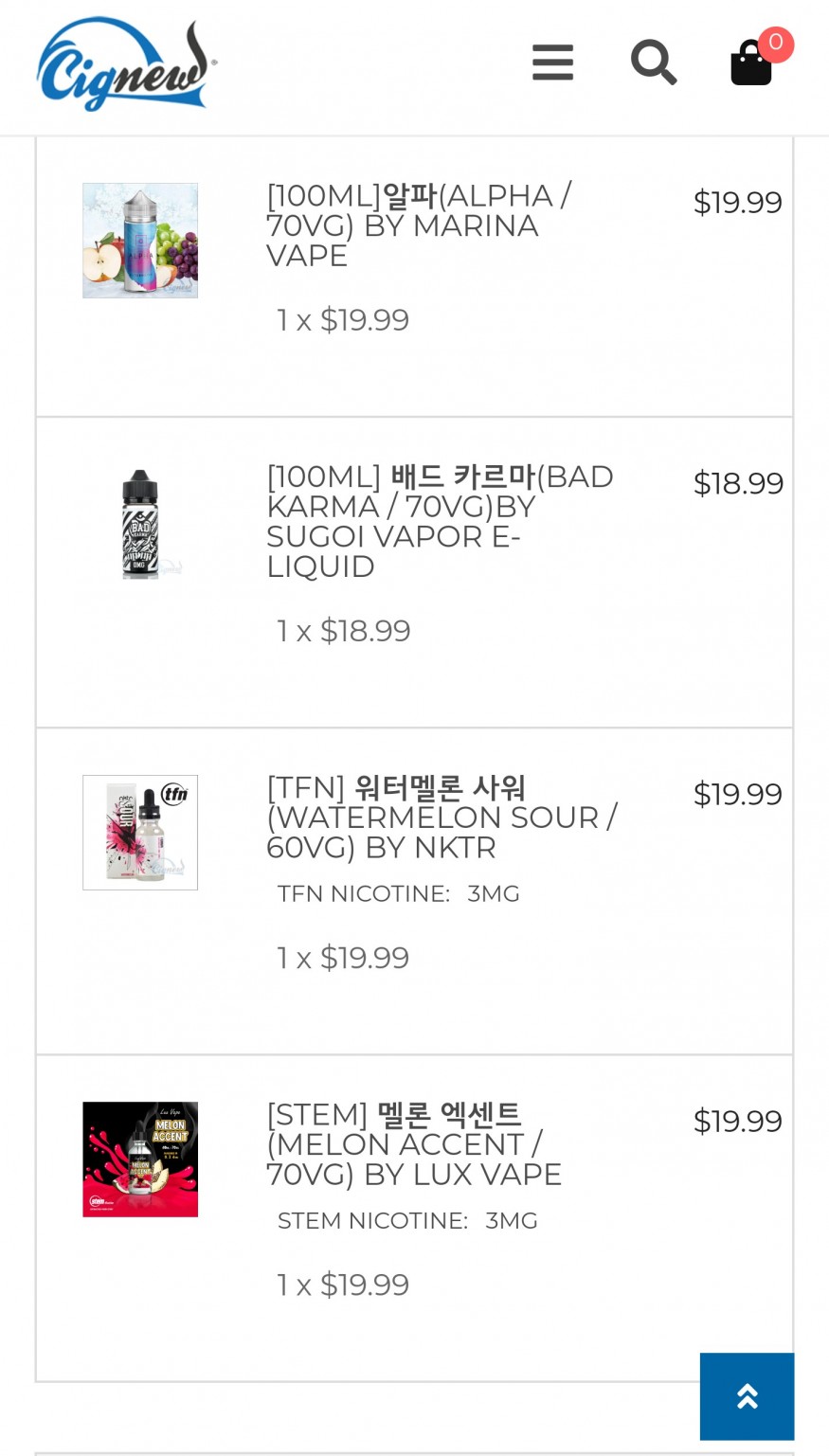
Task: Open the Melon Accent by Lux Vape link
Action: coord(413,1144)
